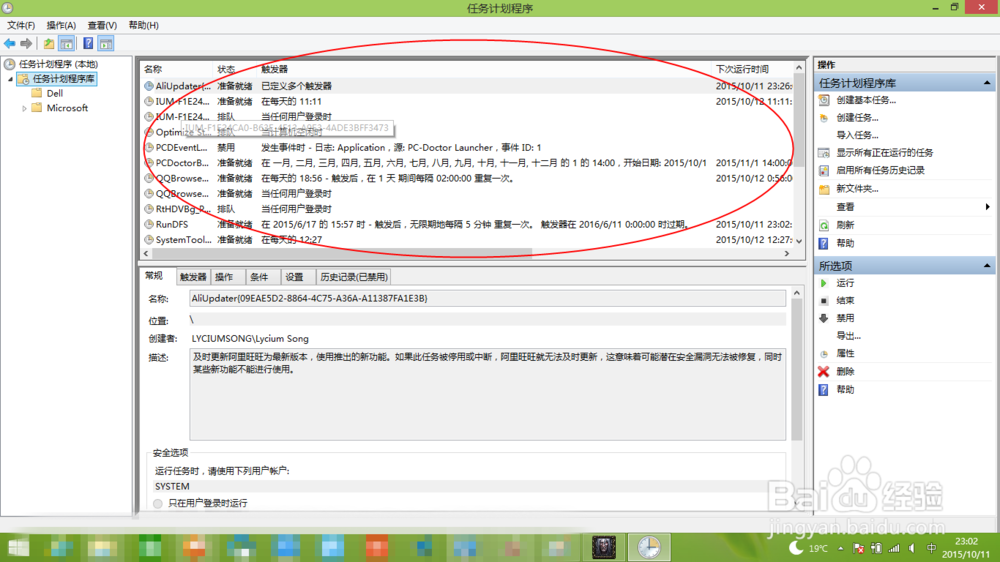Select the PCDoctorB... task row

(467, 163)
